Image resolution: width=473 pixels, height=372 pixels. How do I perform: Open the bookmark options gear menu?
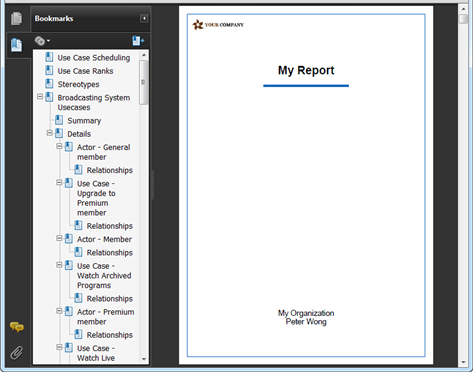click(x=42, y=41)
